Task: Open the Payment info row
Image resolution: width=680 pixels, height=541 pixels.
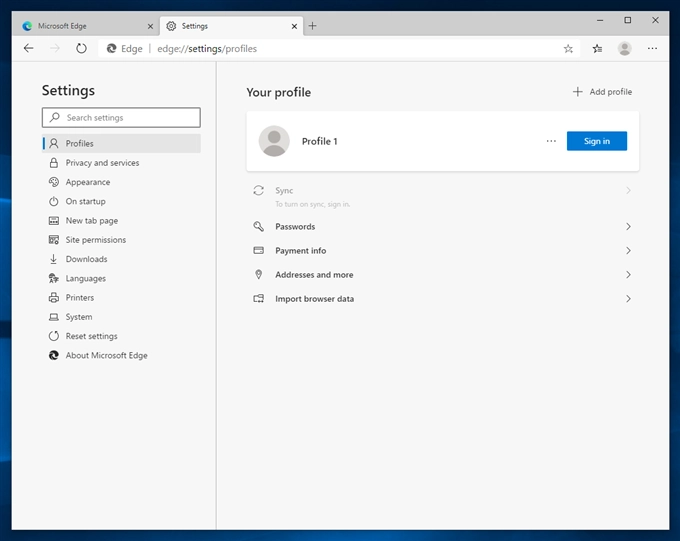Action: point(442,251)
